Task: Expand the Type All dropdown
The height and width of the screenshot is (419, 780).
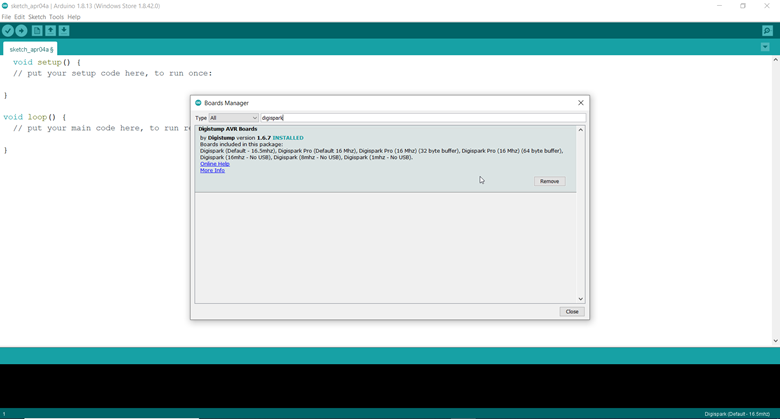Action: click(233, 118)
